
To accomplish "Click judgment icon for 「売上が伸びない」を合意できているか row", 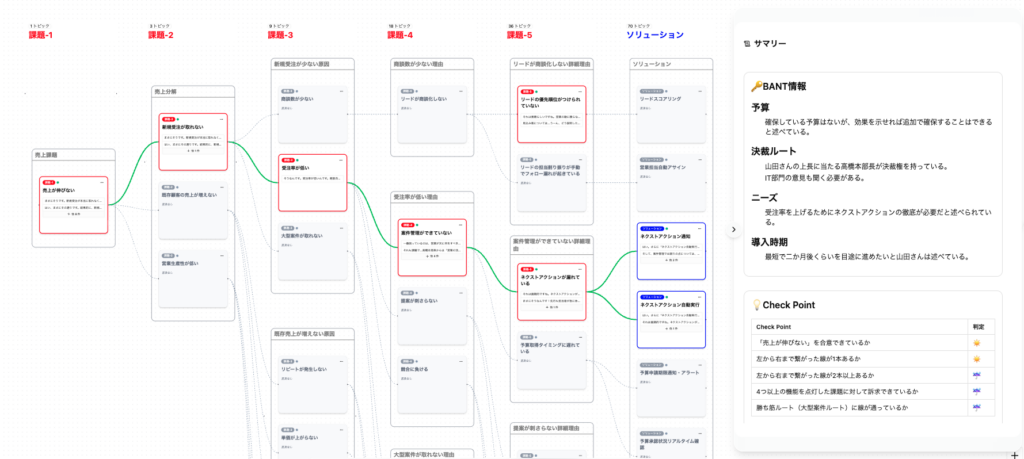I will (x=976, y=342).
